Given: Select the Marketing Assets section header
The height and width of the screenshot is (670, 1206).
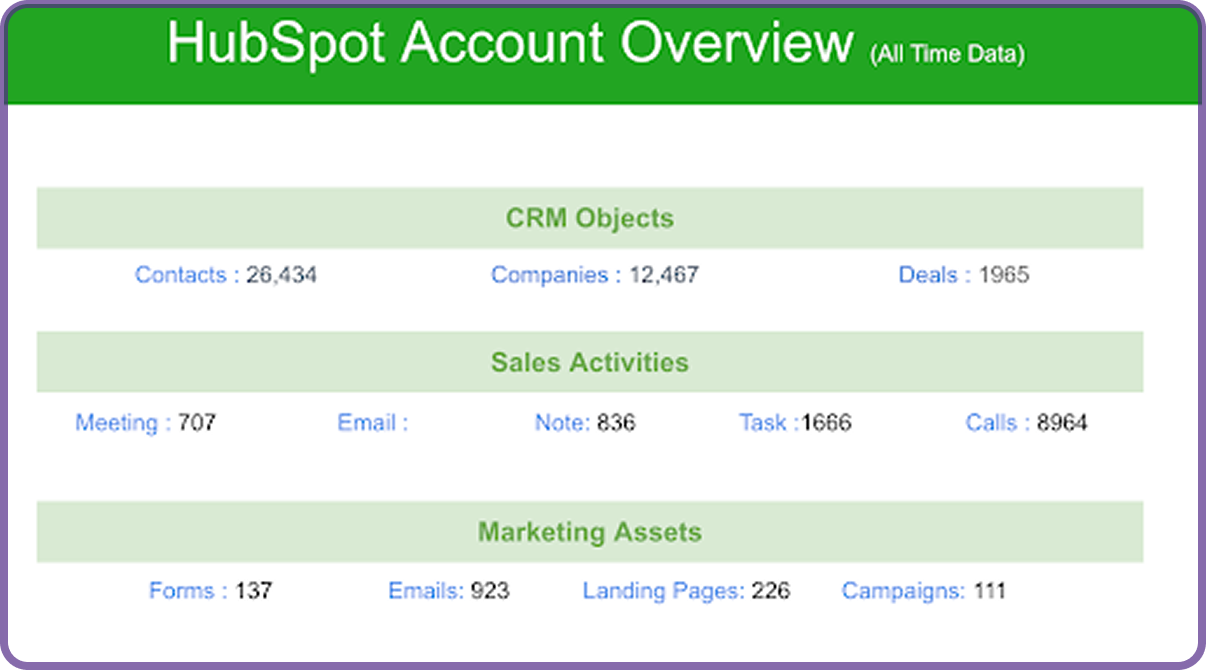Looking at the screenshot, I should (590, 532).
